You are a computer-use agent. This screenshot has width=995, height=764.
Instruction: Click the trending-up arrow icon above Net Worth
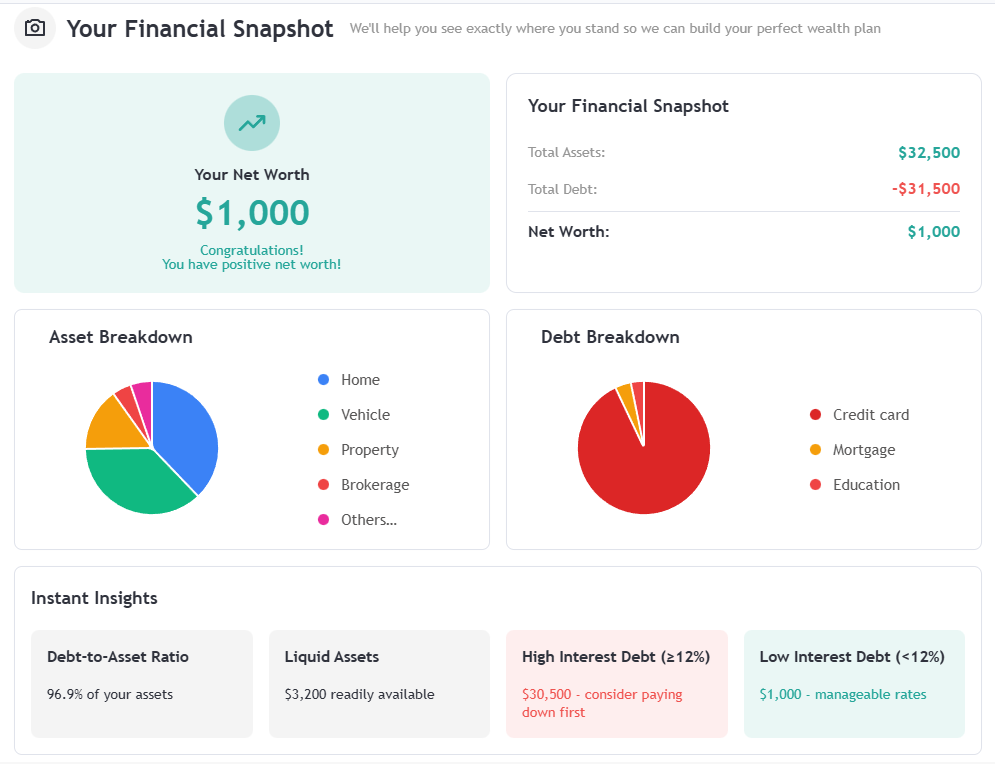252,123
